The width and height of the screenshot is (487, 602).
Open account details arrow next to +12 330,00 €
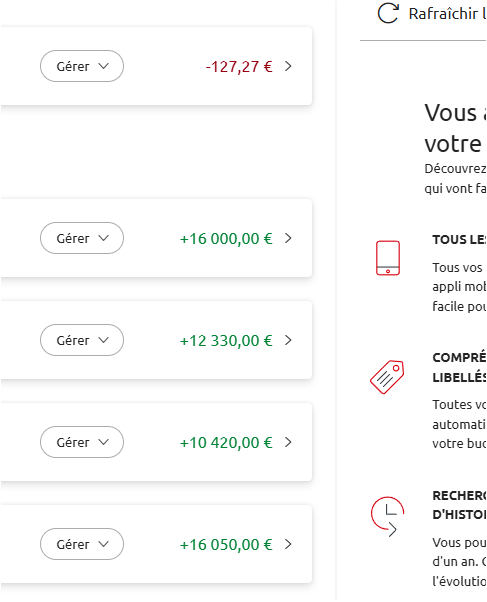point(288,340)
